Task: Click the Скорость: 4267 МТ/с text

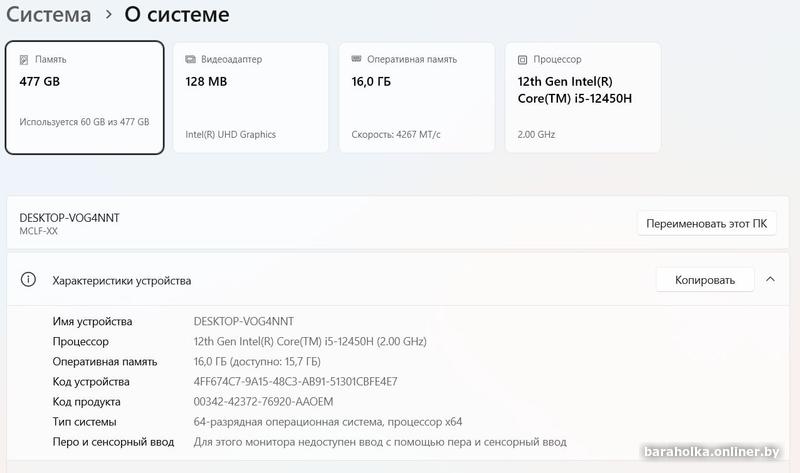Action: [396, 135]
